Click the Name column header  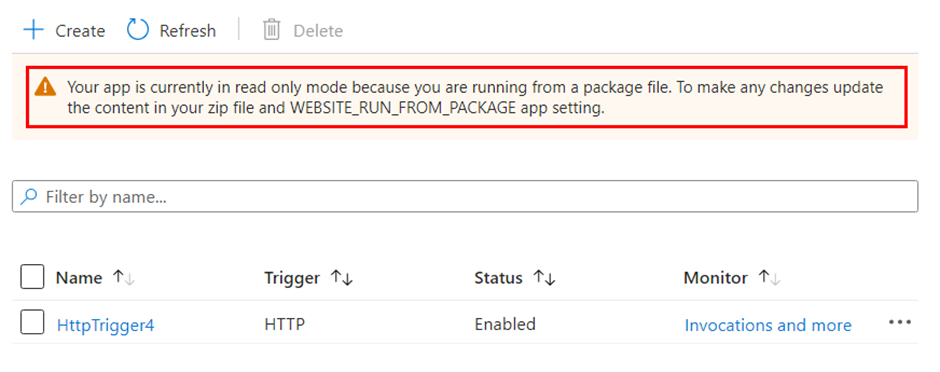click(x=79, y=278)
